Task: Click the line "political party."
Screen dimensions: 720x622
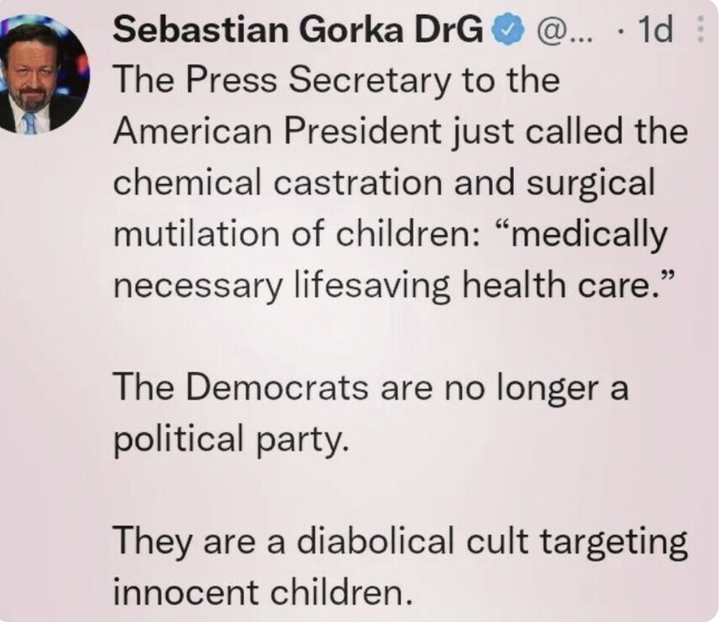Action: pos(231,439)
